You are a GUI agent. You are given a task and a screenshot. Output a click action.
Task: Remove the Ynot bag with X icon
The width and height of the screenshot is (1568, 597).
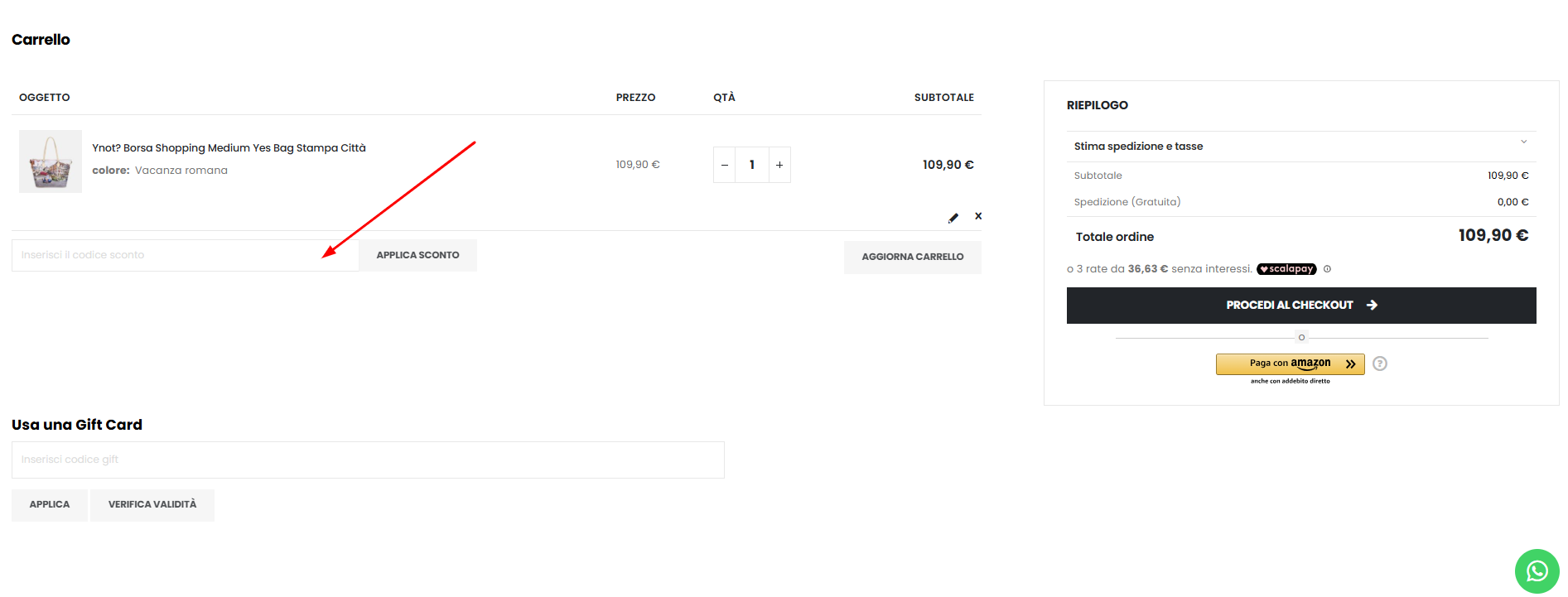pyautogui.click(x=978, y=216)
